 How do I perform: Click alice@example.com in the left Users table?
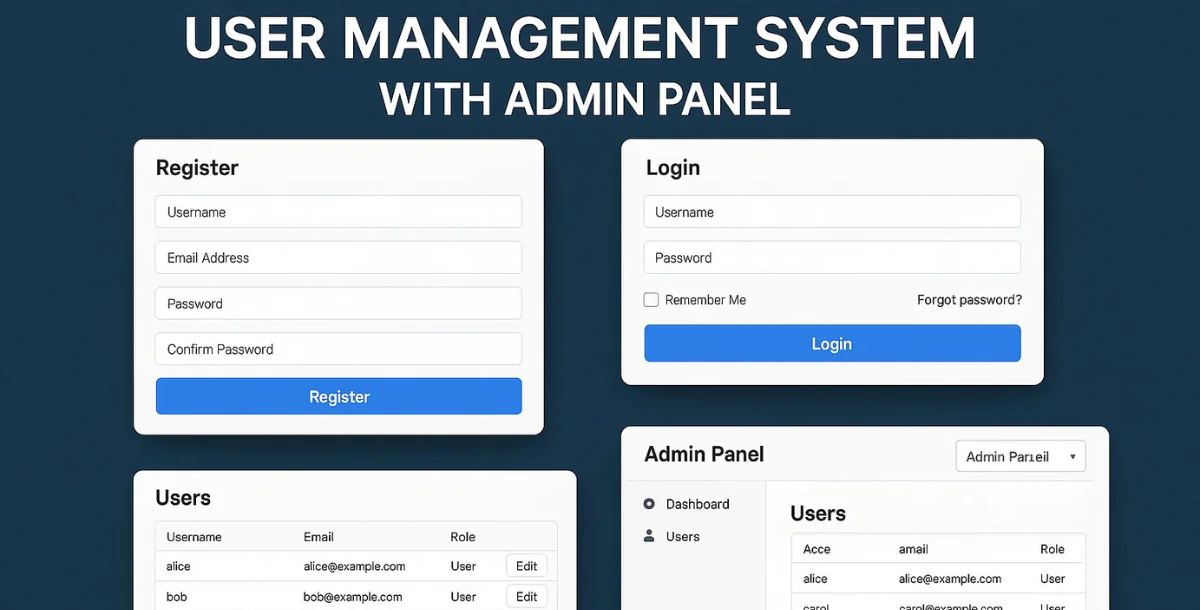354,566
